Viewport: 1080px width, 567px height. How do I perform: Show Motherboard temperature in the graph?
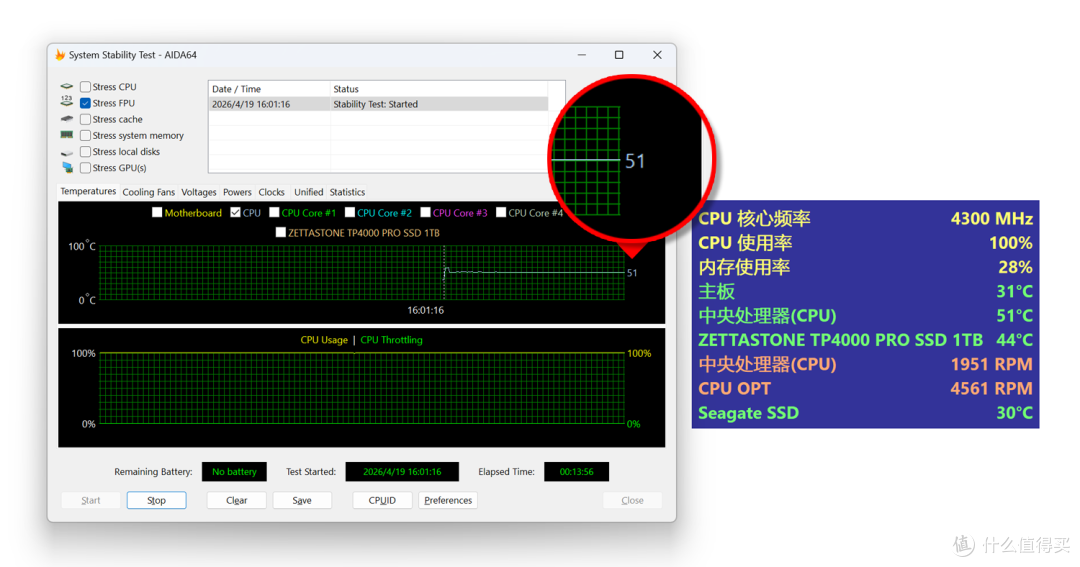(157, 213)
